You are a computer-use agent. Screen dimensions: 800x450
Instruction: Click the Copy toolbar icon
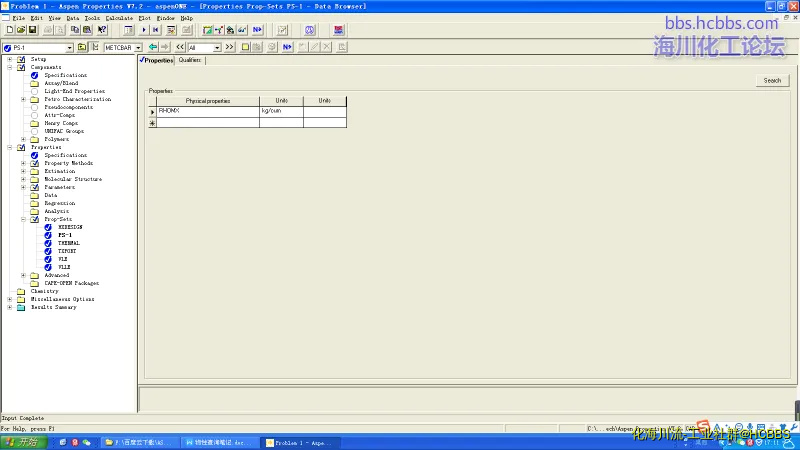[x=75, y=30]
